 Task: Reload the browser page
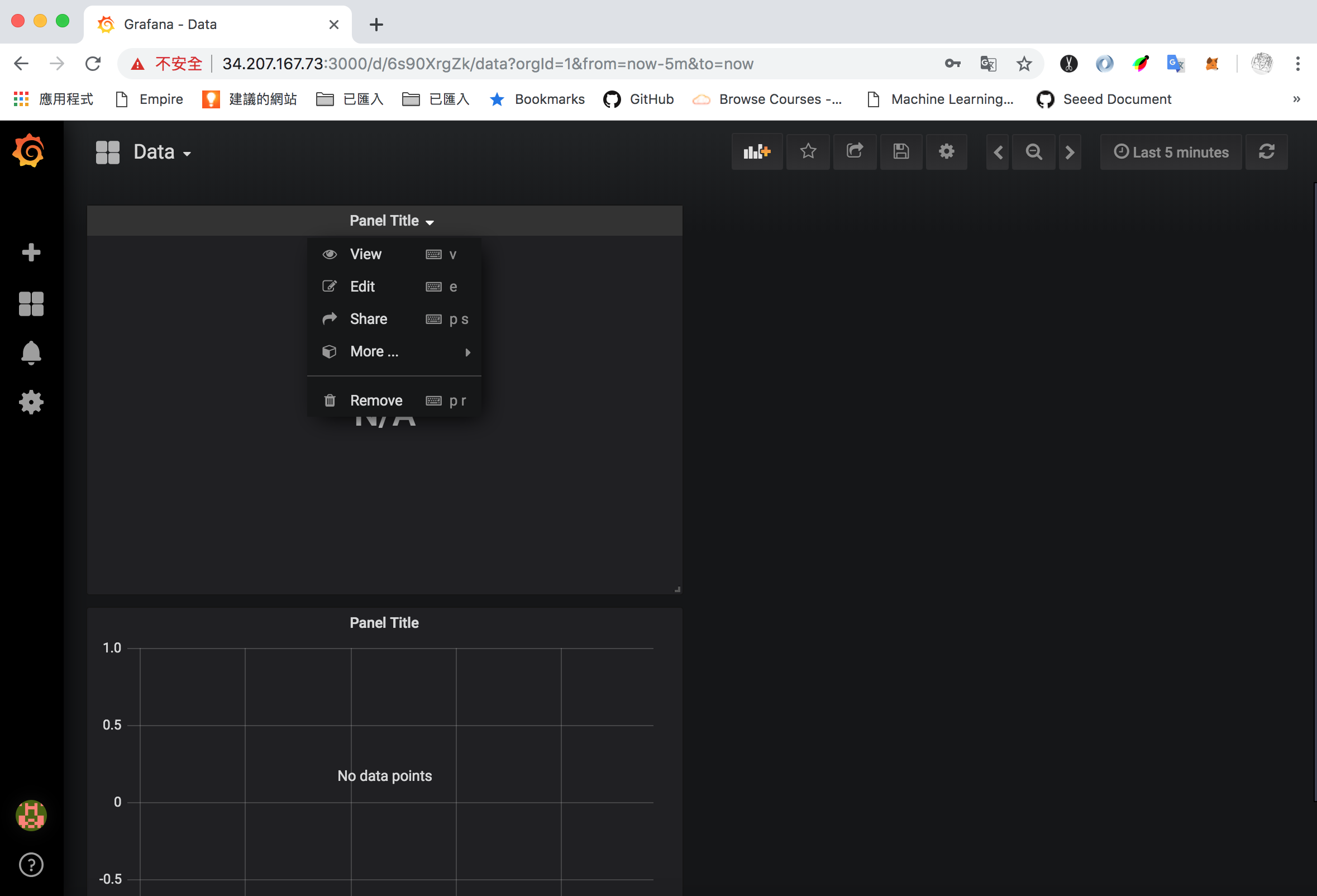tap(93, 64)
